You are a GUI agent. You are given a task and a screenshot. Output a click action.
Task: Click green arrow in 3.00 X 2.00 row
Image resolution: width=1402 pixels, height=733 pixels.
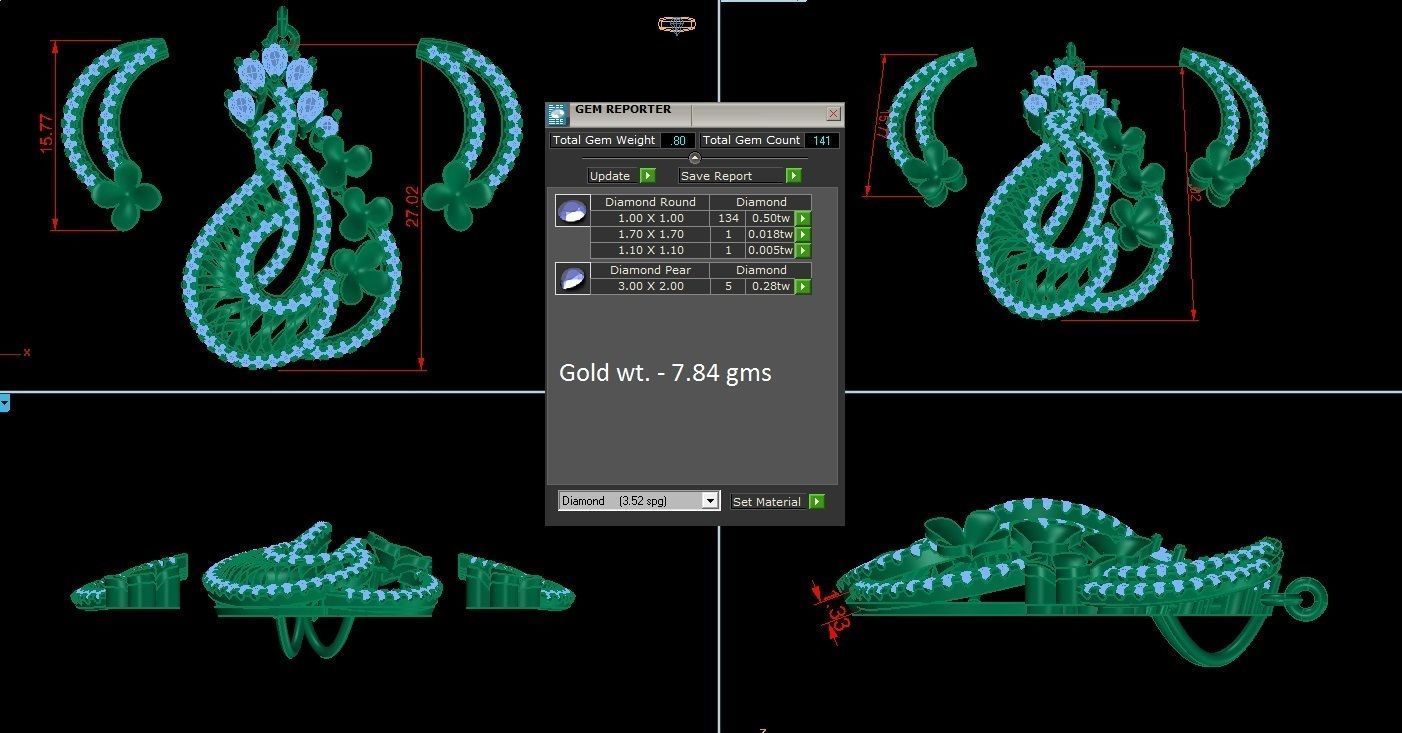tap(803, 286)
